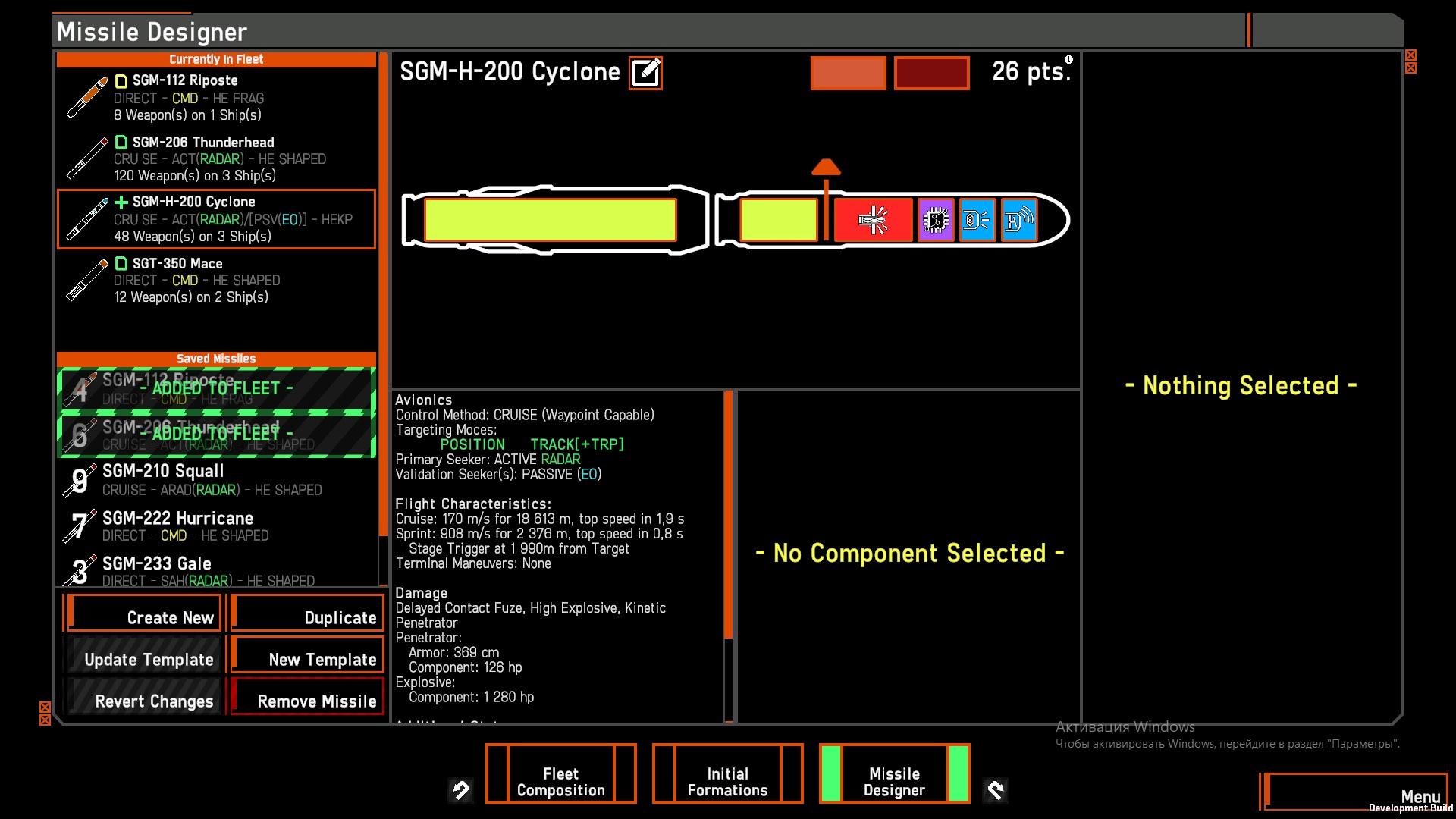
Task: Click the left arrow navigation icon
Action: [461, 790]
